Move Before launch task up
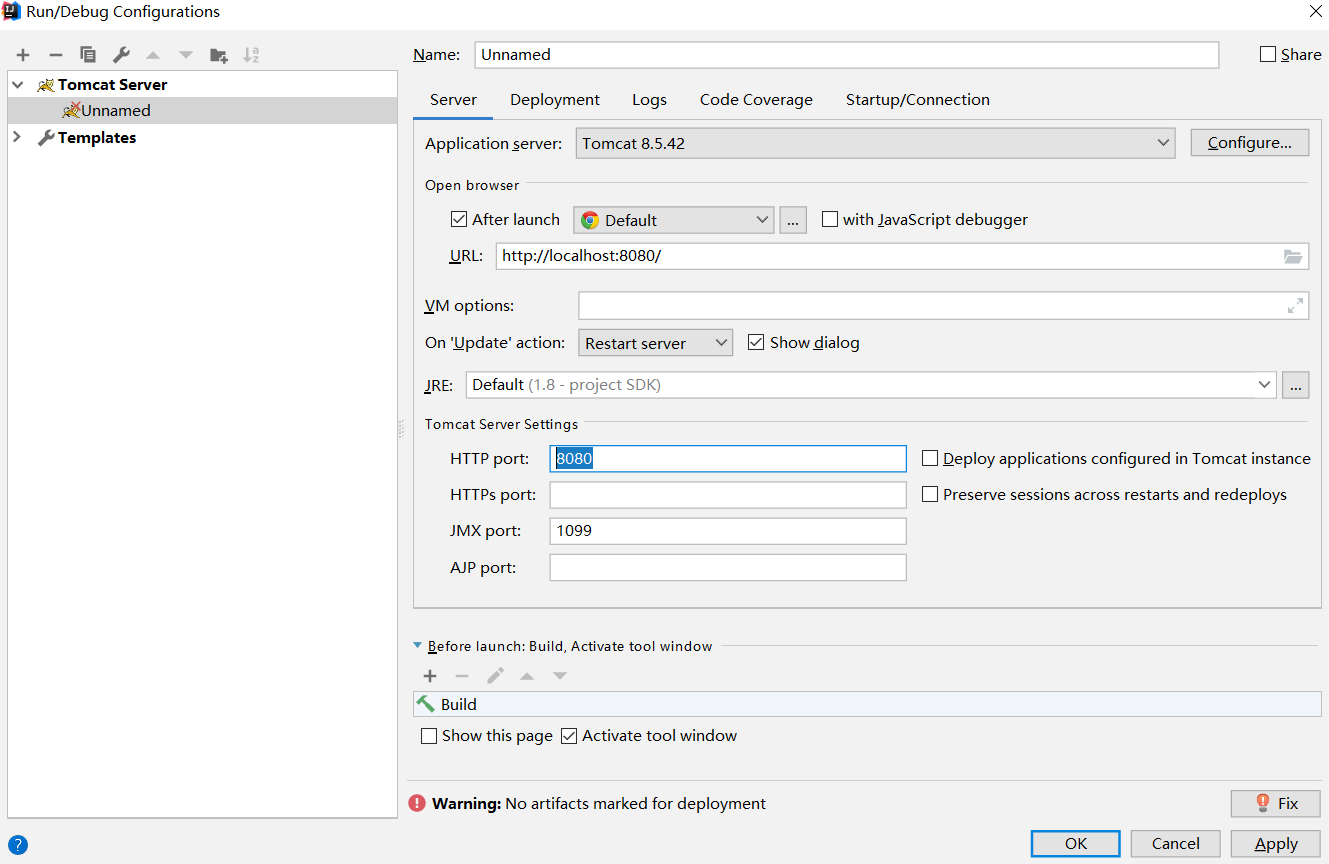 [527, 676]
